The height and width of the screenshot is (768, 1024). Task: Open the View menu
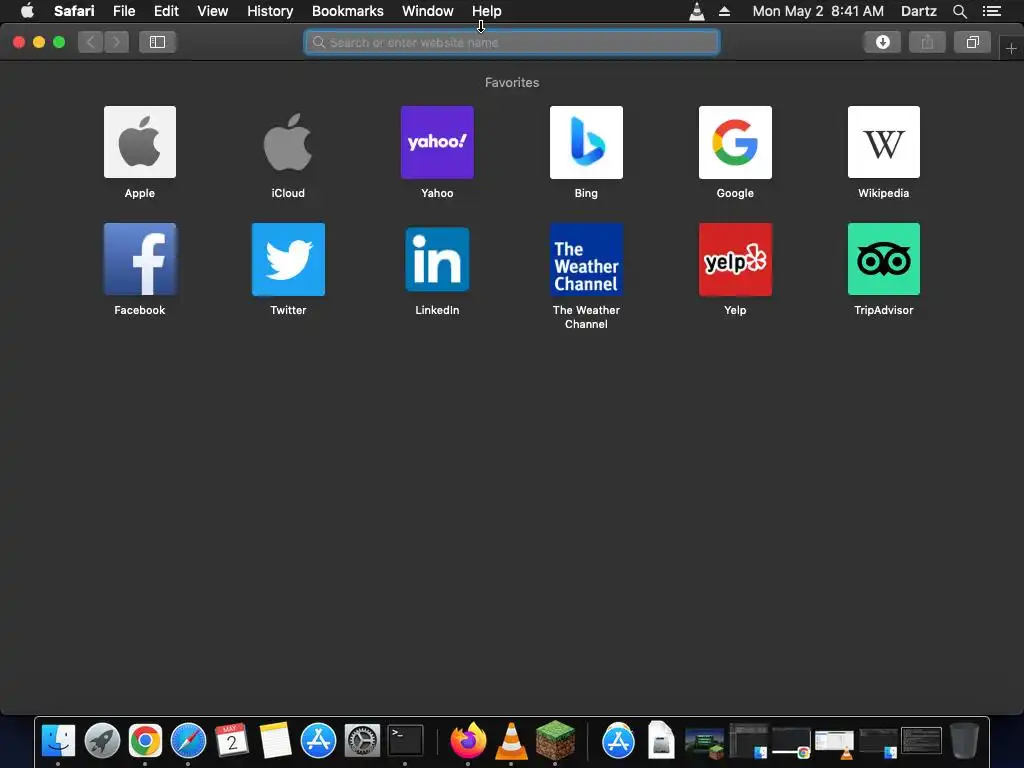[213, 11]
